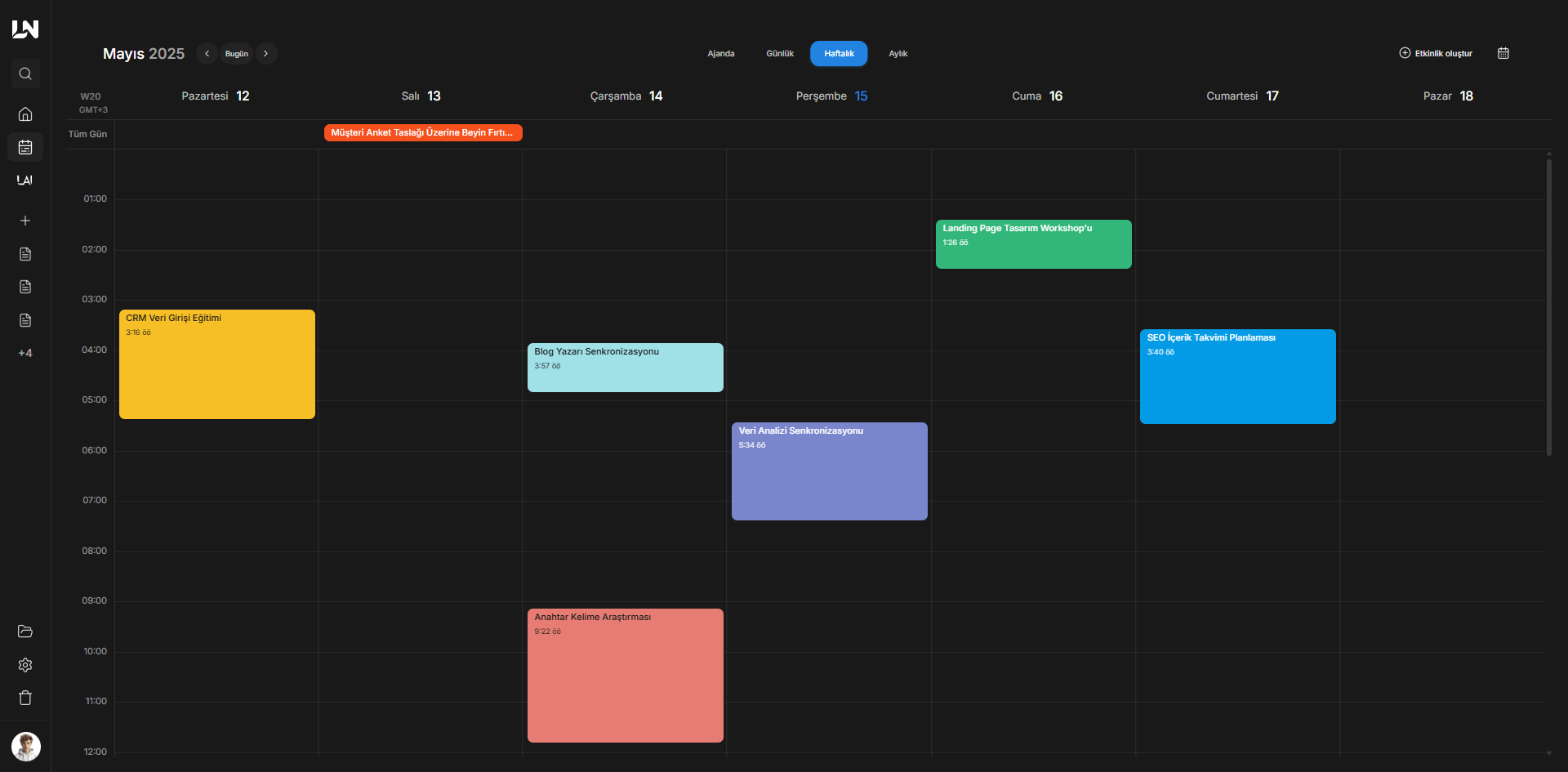The width and height of the screenshot is (1568, 772).
Task: Open the yellow CRM Veri Girişi Eğitimi event
Action: click(x=217, y=364)
